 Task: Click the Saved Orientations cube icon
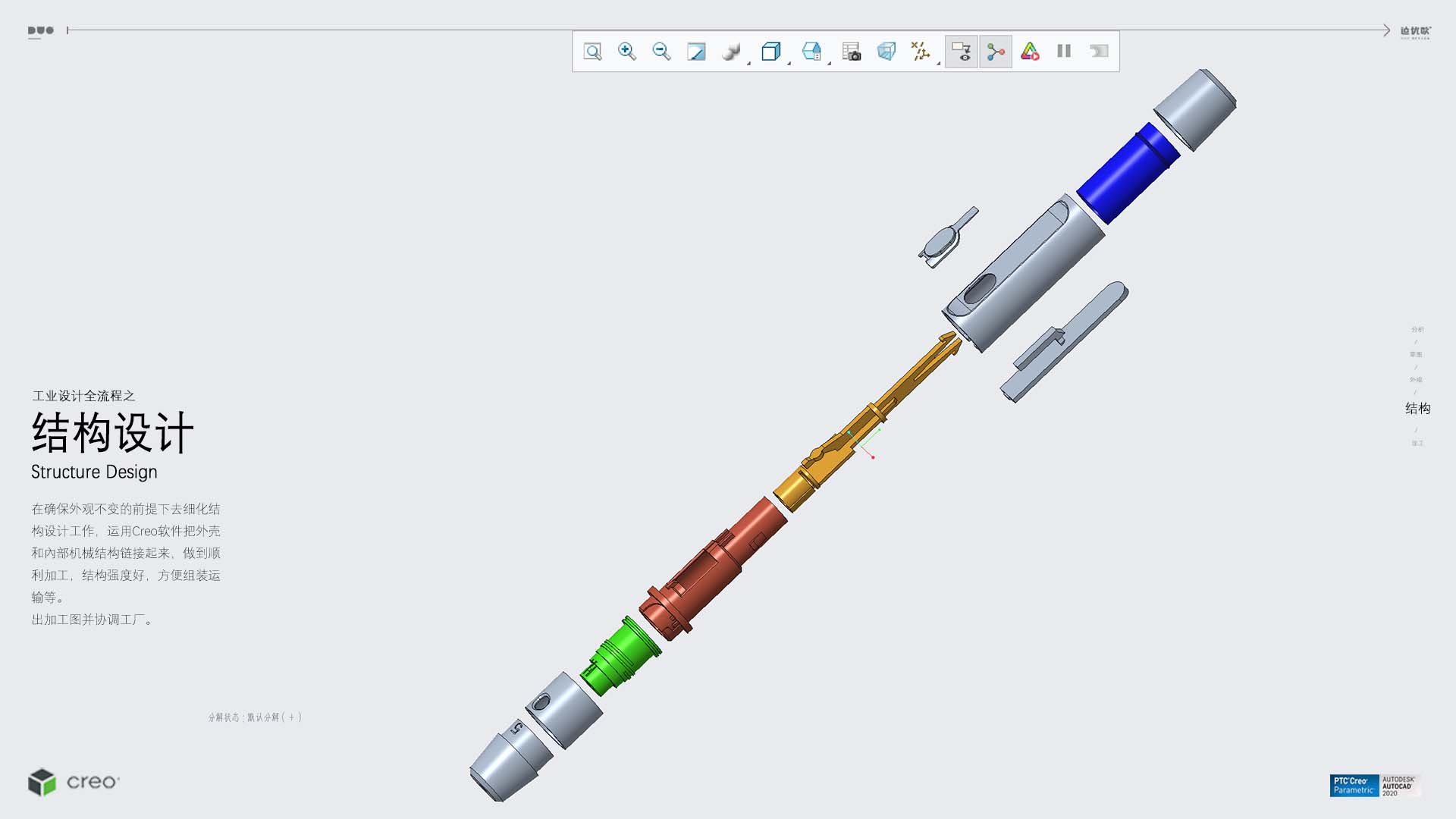click(770, 52)
